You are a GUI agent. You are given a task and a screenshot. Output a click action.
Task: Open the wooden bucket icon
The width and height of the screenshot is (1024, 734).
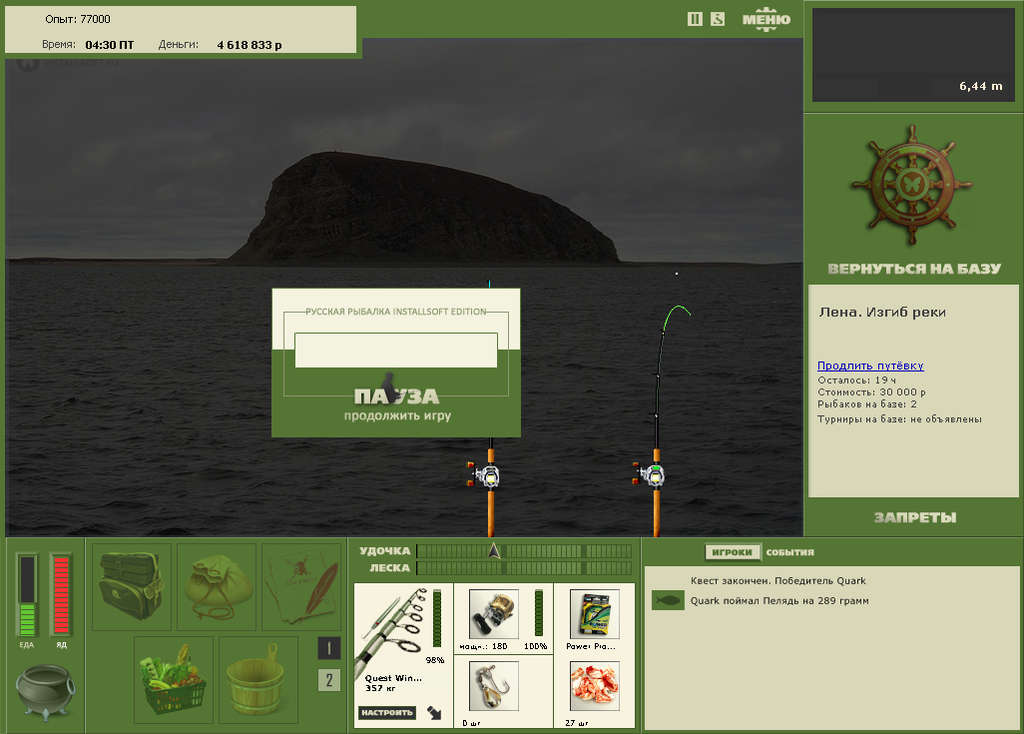click(x=258, y=680)
